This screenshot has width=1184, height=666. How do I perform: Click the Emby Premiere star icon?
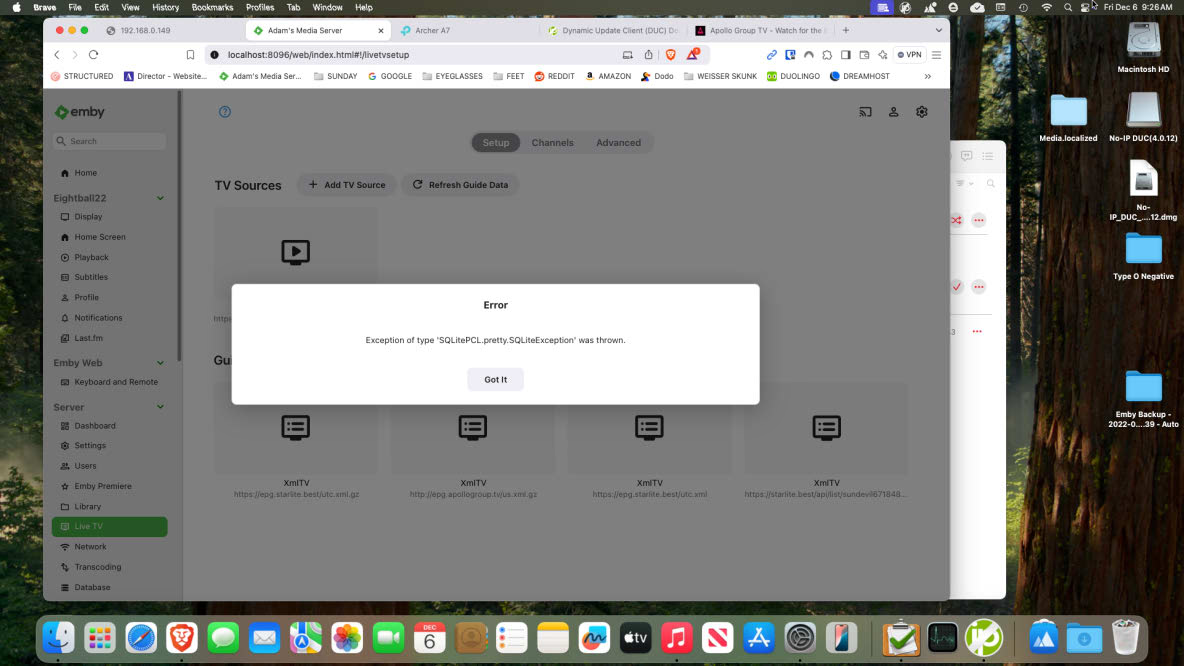63,485
